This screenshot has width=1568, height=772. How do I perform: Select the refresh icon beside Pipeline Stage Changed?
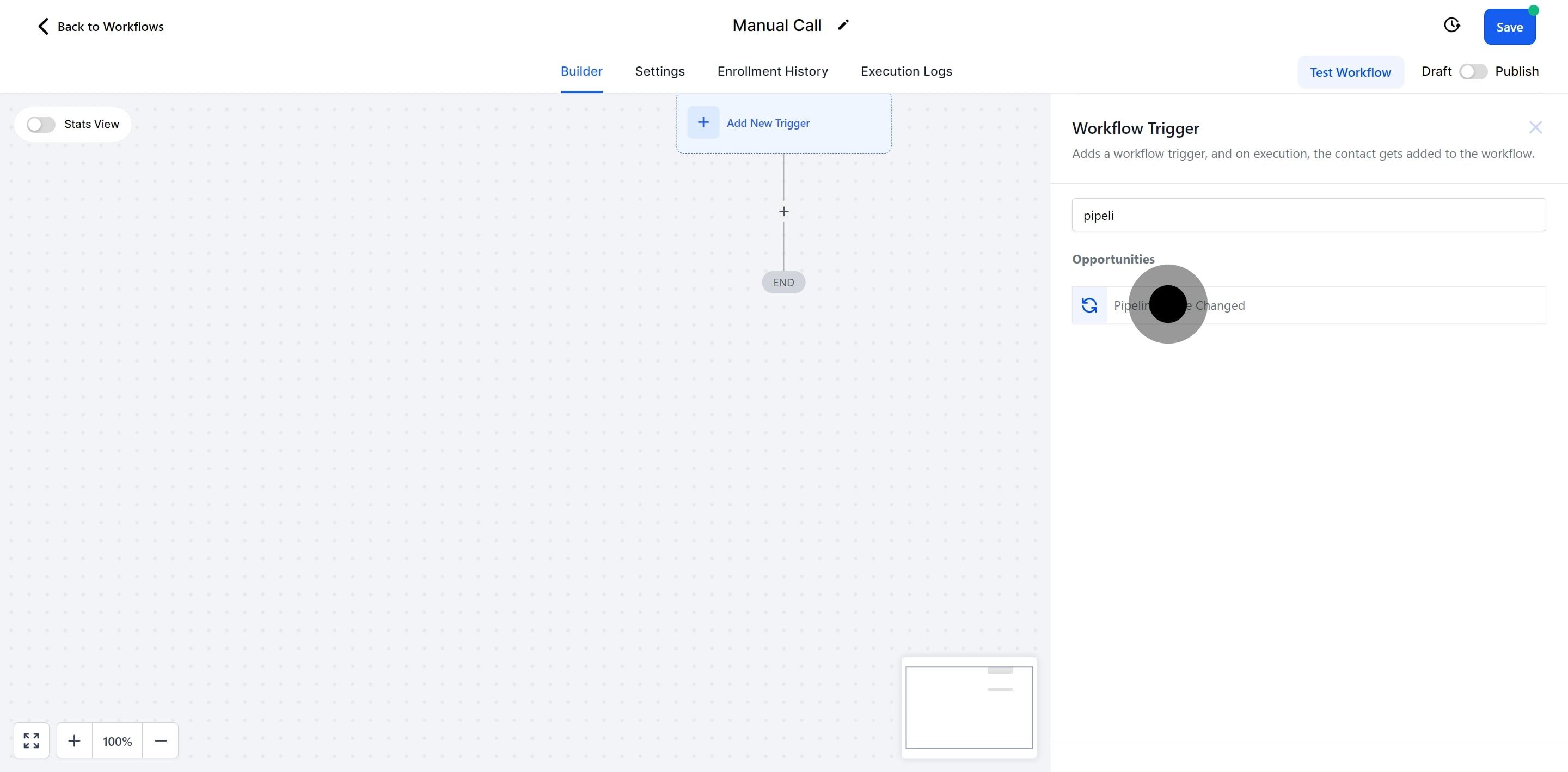coord(1089,305)
